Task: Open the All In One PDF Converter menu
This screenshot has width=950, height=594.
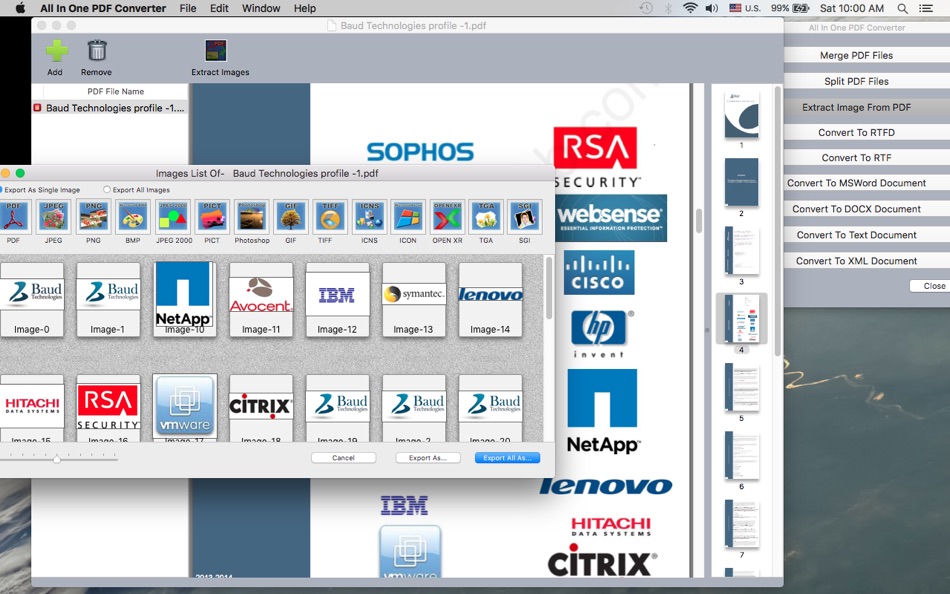Action: pos(103,8)
